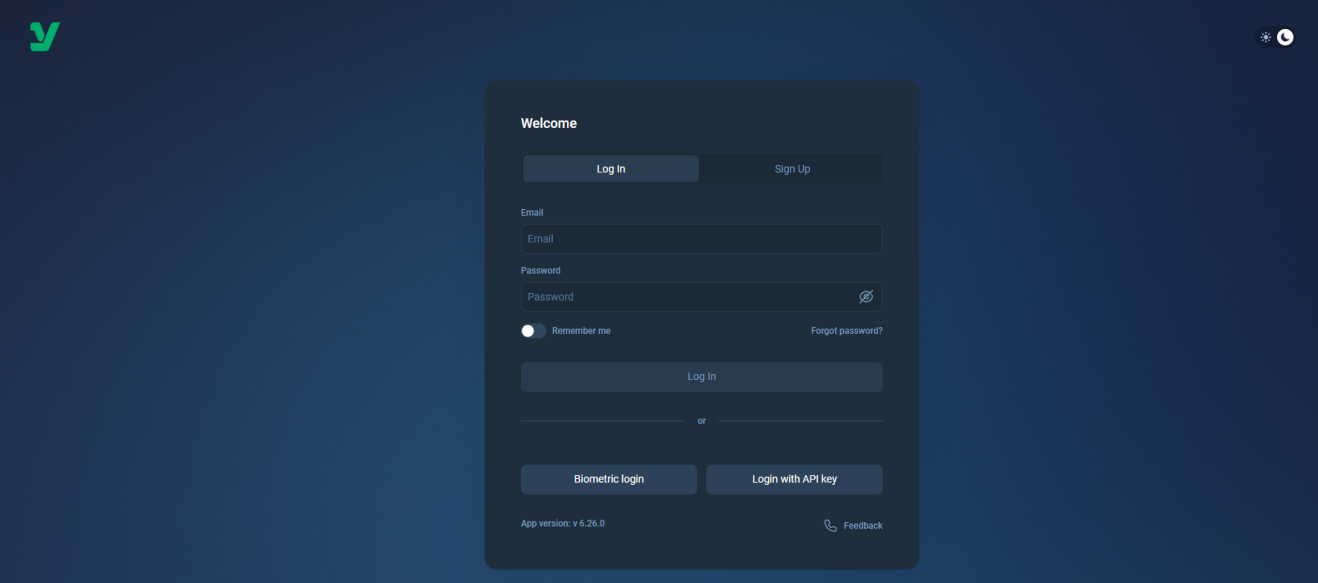Screen dimensions: 1318x583
Task: Click the green Y logo icon
Action: coord(45,37)
